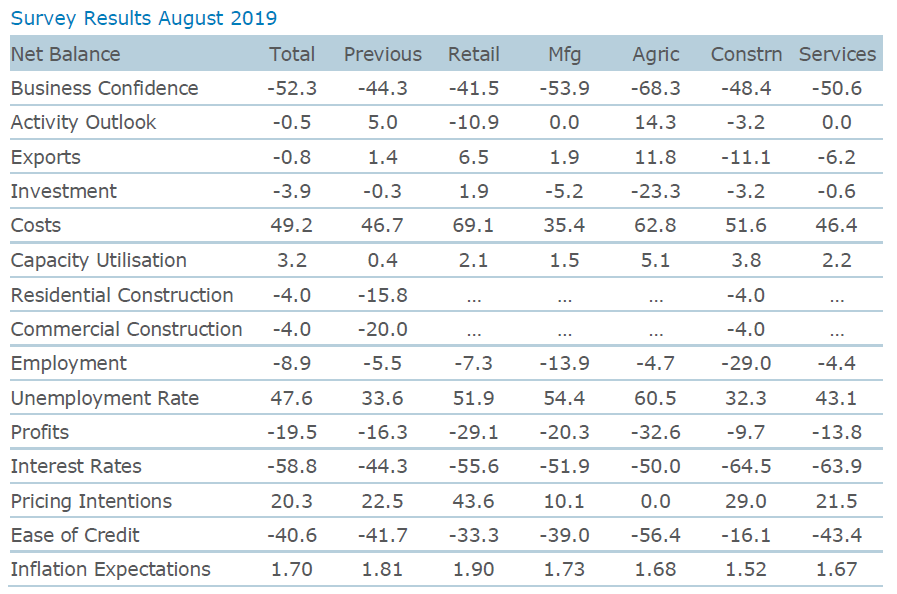Click the Business Confidence row label
This screenshot has width=897, height=594.
pyautogui.click(x=104, y=88)
